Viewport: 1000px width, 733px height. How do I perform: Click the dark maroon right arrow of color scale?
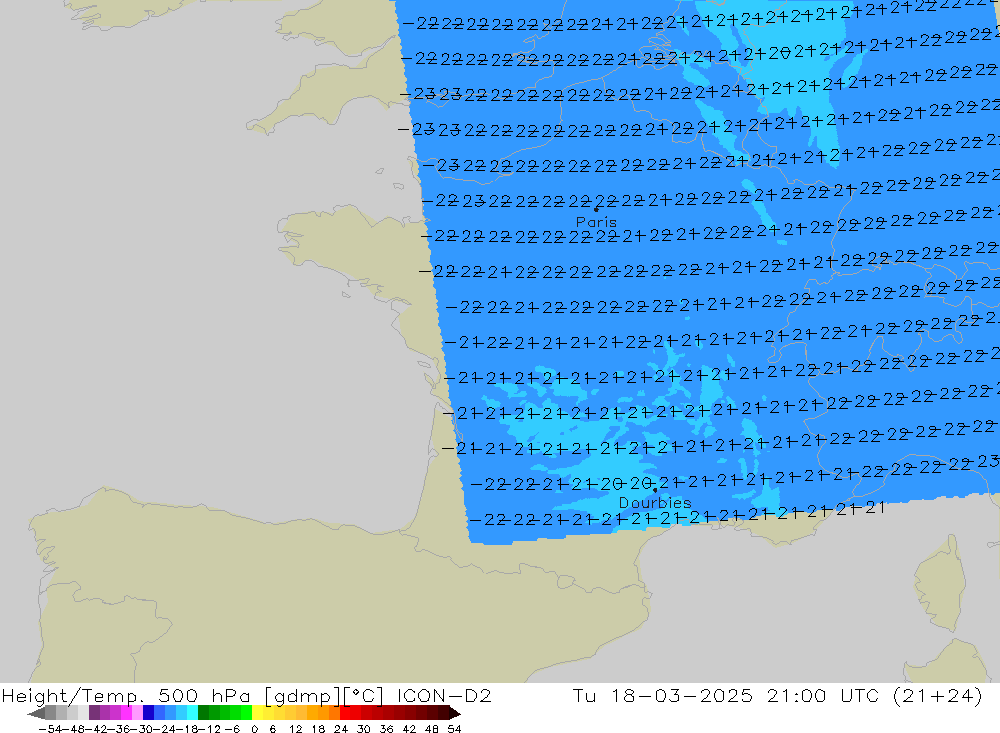pyautogui.click(x=455, y=713)
